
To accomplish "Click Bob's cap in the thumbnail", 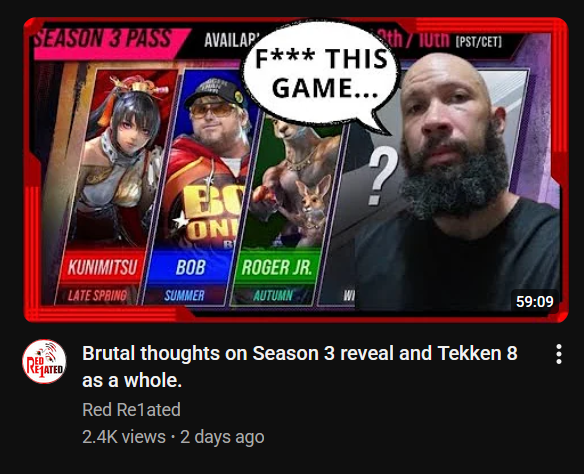I will 213,90.
